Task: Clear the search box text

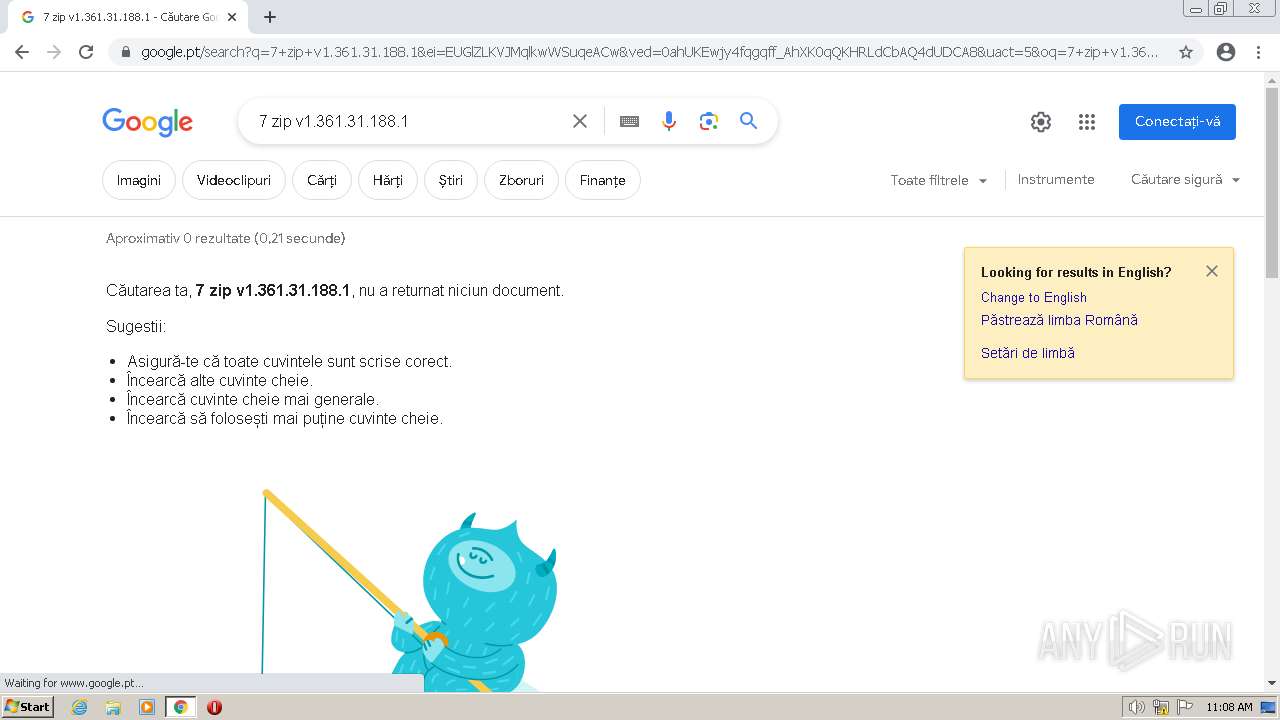Action: [x=580, y=121]
